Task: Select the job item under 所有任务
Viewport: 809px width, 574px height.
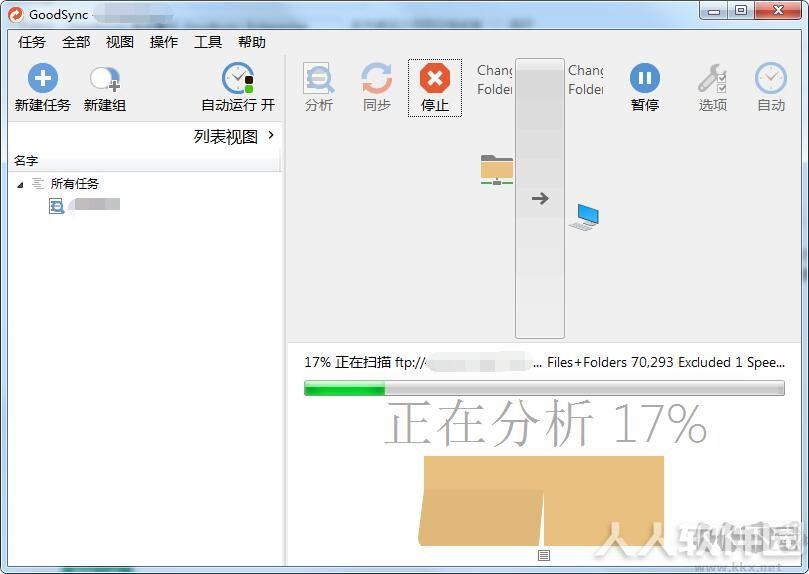Action: pyautogui.click(x=84, y=206)
